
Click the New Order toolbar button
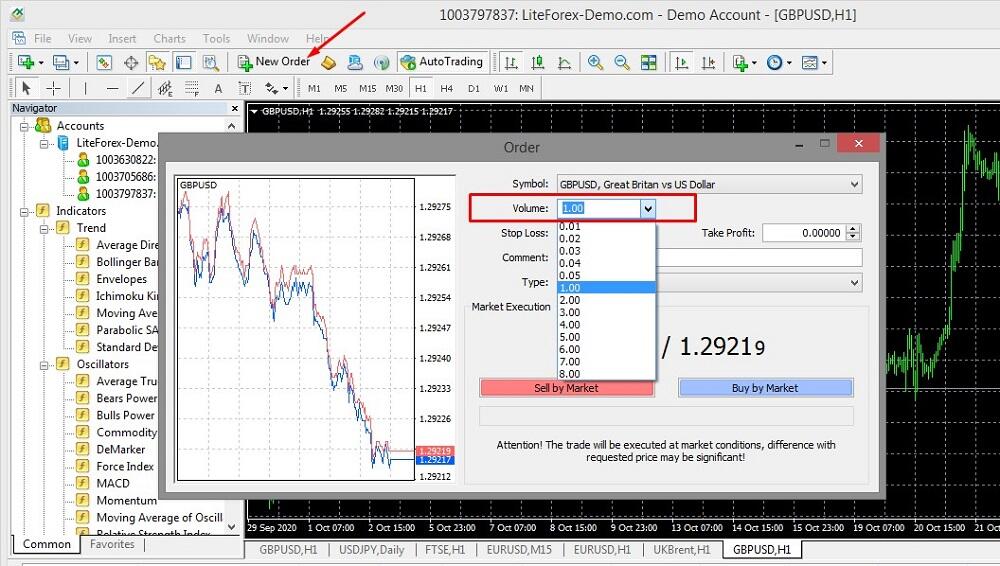[274, 62]
